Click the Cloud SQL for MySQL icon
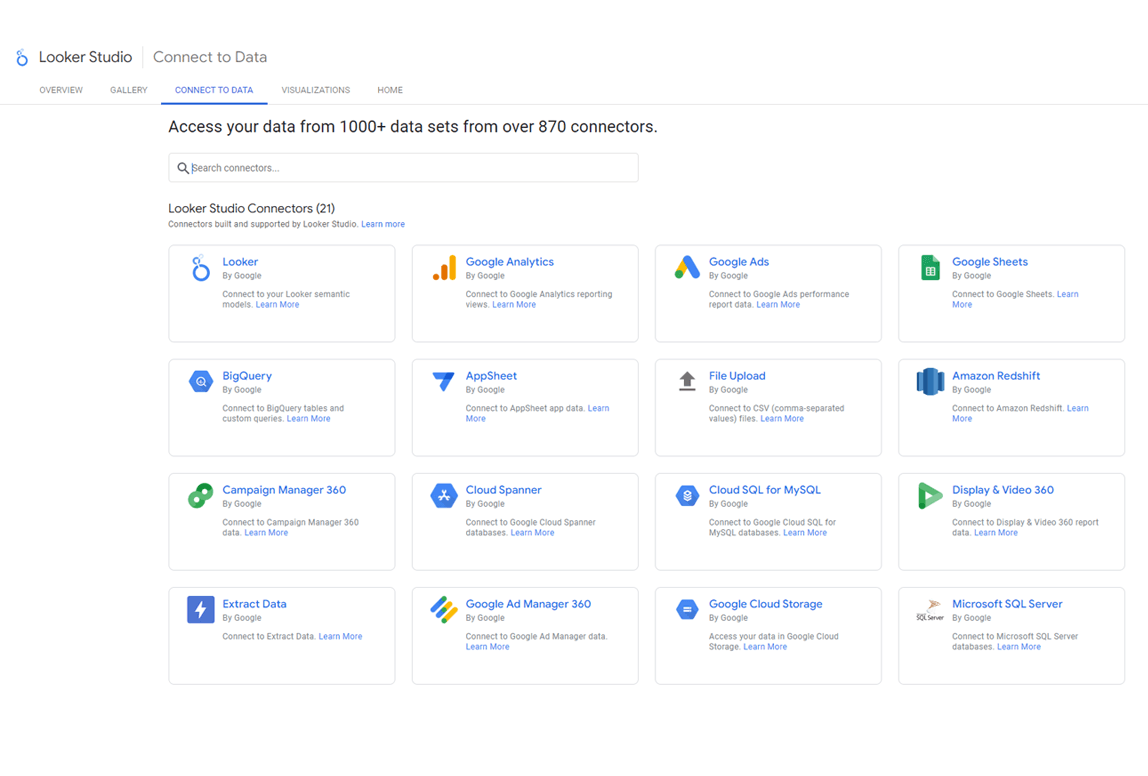This screenshot has height=776, width=1148. [x=687, y=496]
